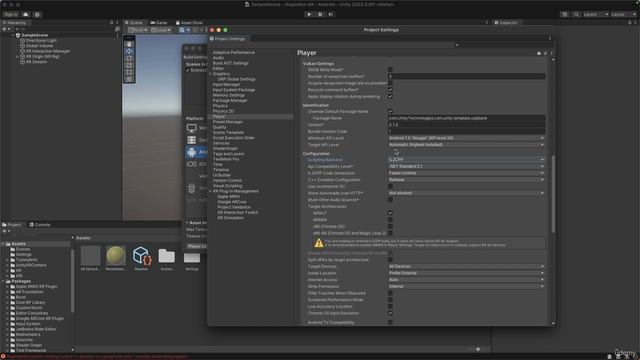Collapse the XR Plug-in Management settings group
Screen dimensions: 640x360
click(x=210, y=191)
